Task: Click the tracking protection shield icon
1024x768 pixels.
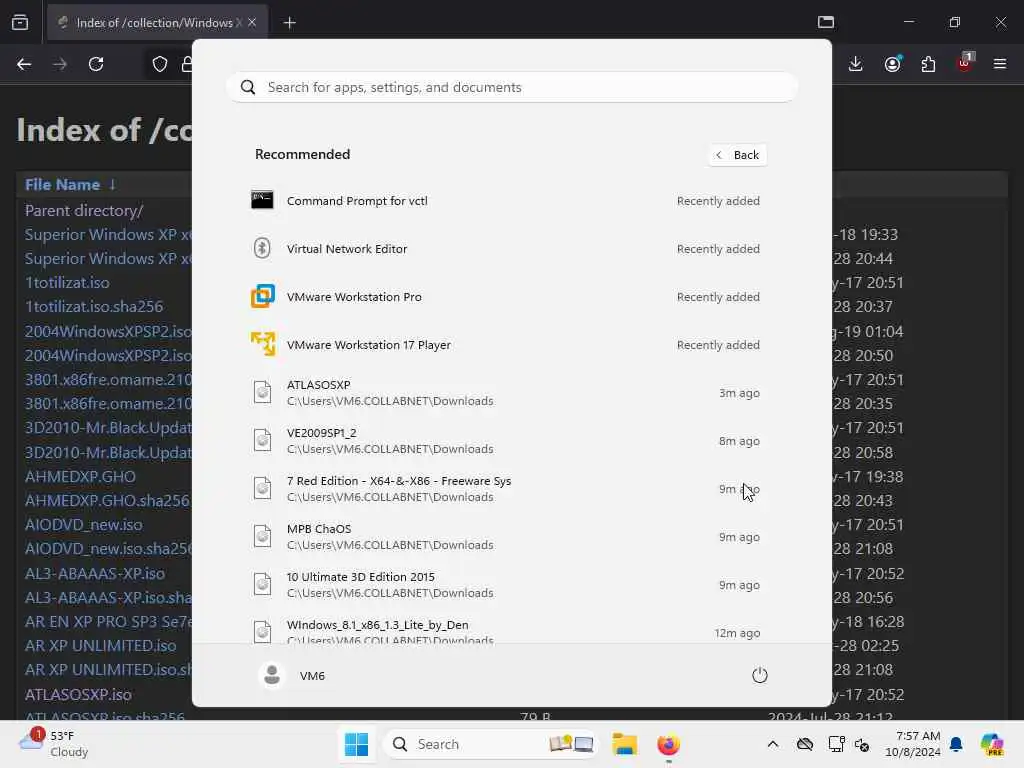Action: pos(160,64)
